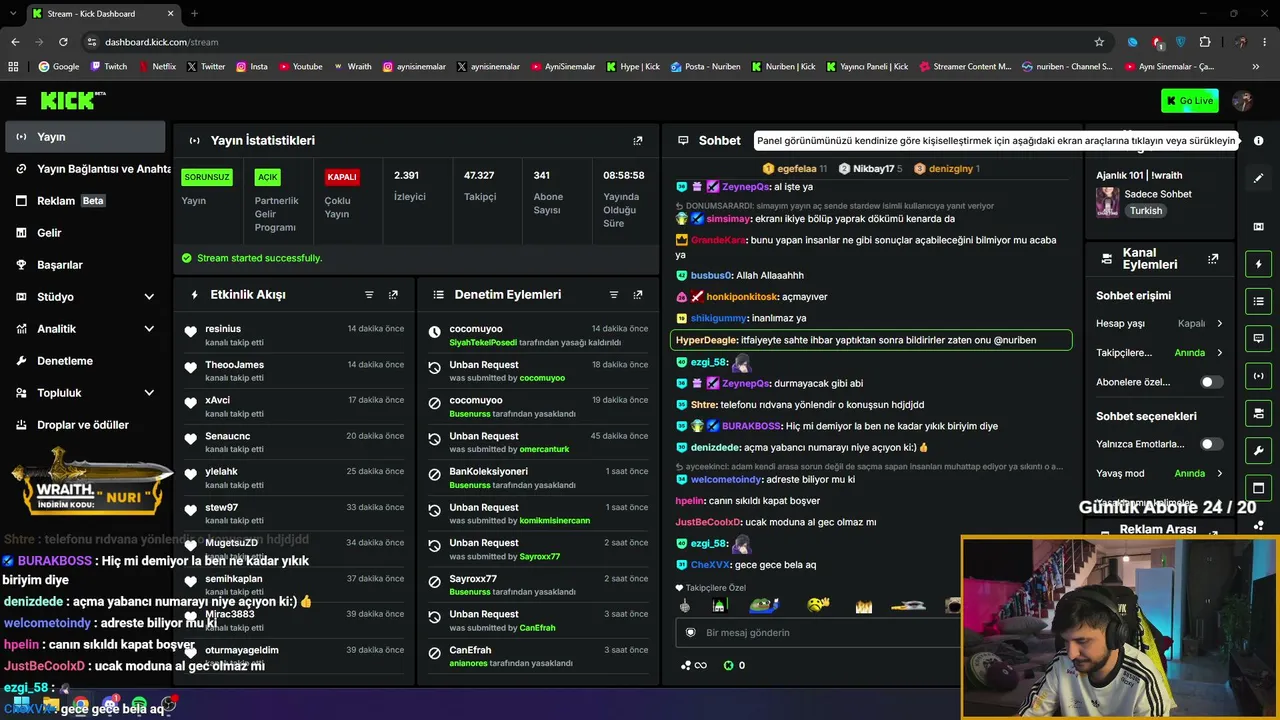Click the window layout icon in right toolbar
This screenshot has height=720, width=1280.
click(1259, 488)
